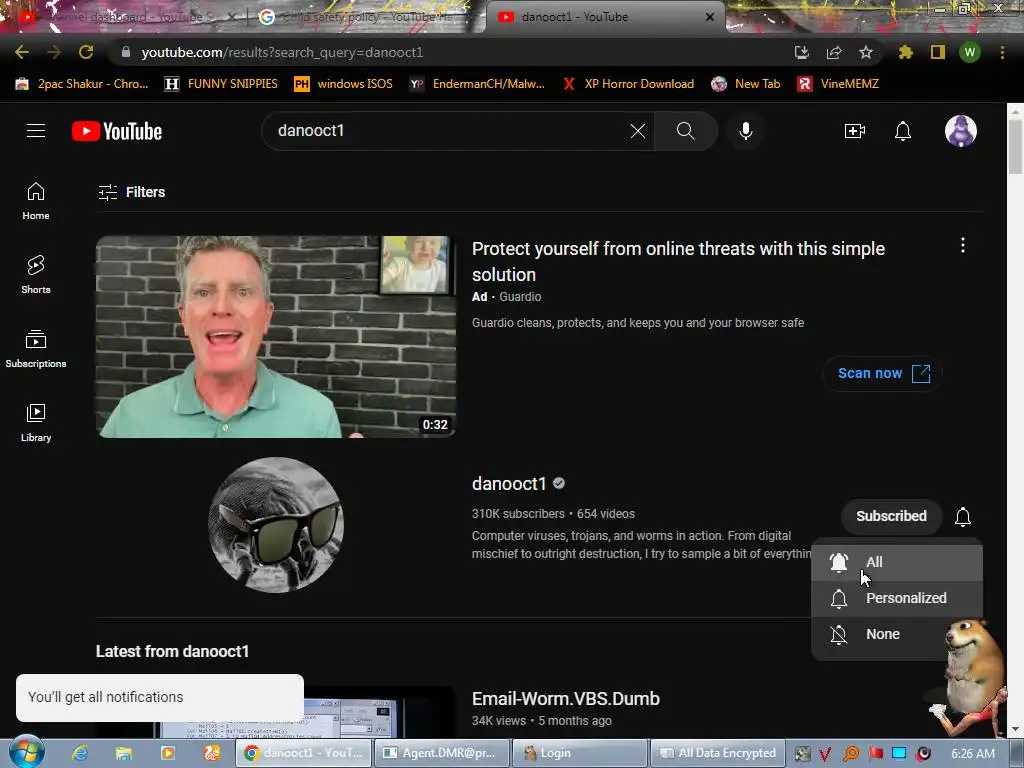Open the FUNNY SNIPPIES bookmark
This screenshot has height=768, width=1024.
[221, 84]
